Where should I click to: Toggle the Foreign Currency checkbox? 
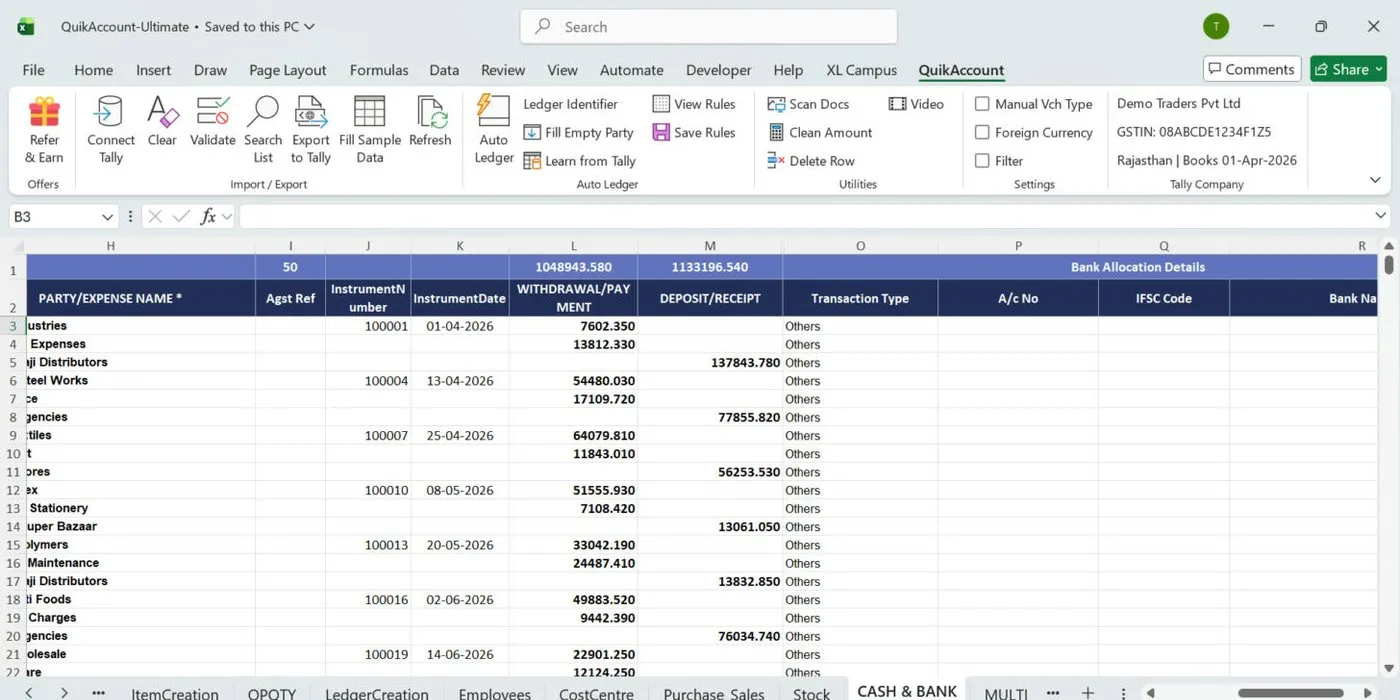pos(982,132)
